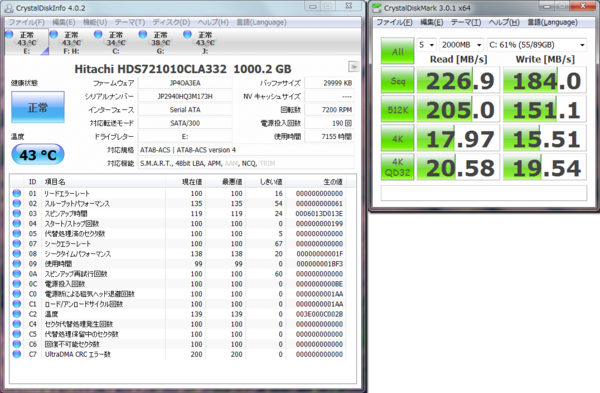Viewport: 600px width, 393px height.
Task: Click the CrystalDiskMark title bar app icon
Action: [x=377, y=8]
